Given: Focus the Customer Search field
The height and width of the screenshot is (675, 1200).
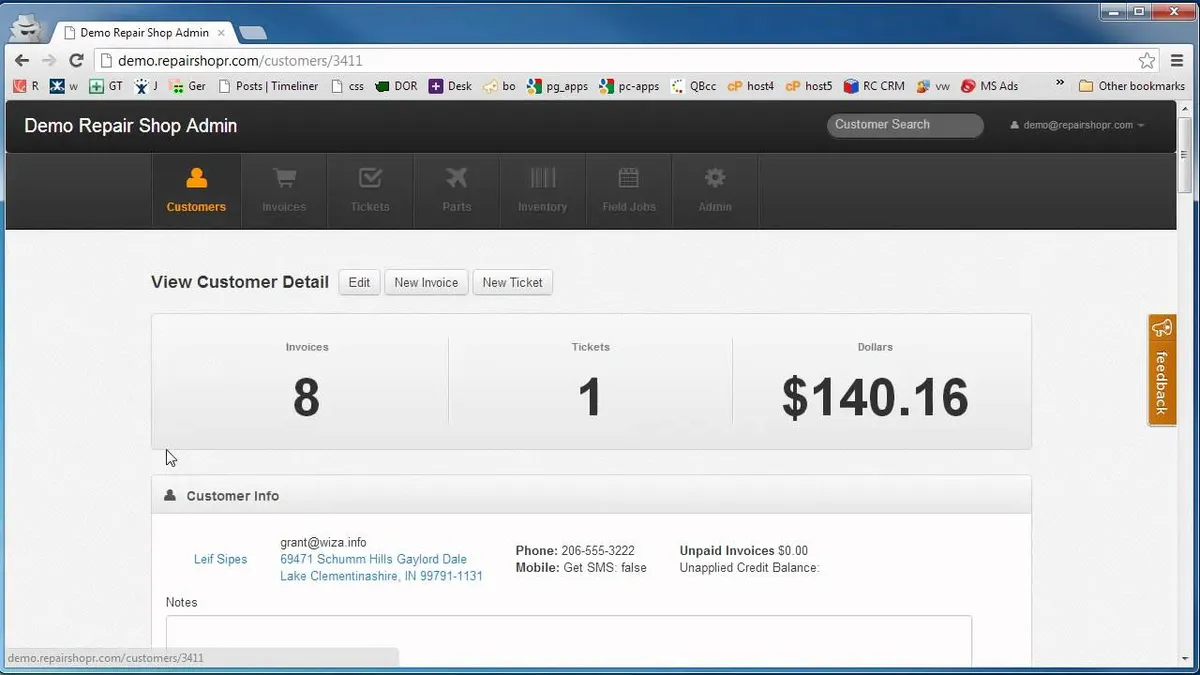Looking at the screenshot, I should point(905,125).
